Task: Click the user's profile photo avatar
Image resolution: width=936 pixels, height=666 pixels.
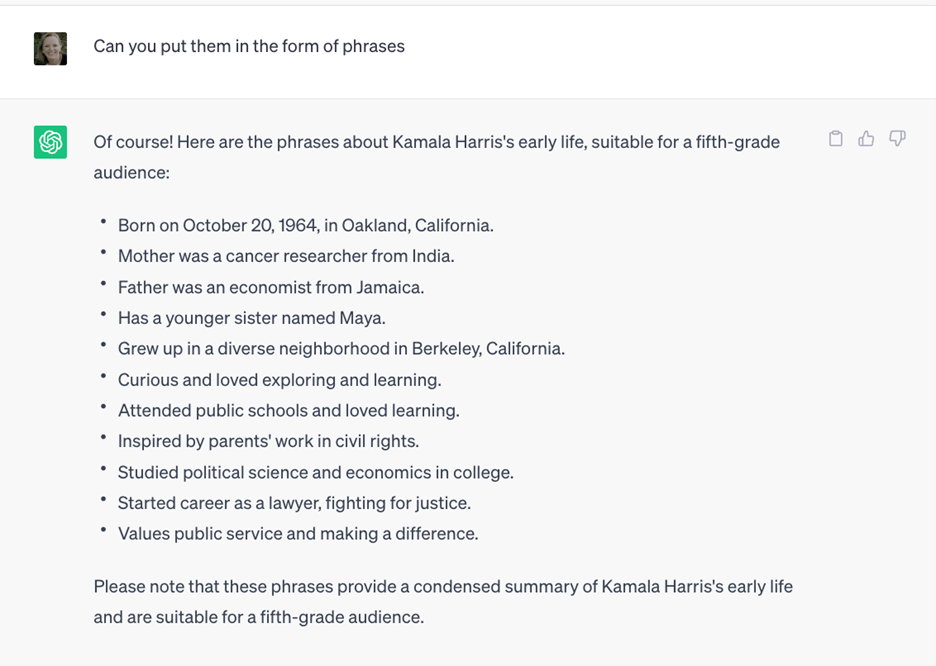Action: coord(50,49)
